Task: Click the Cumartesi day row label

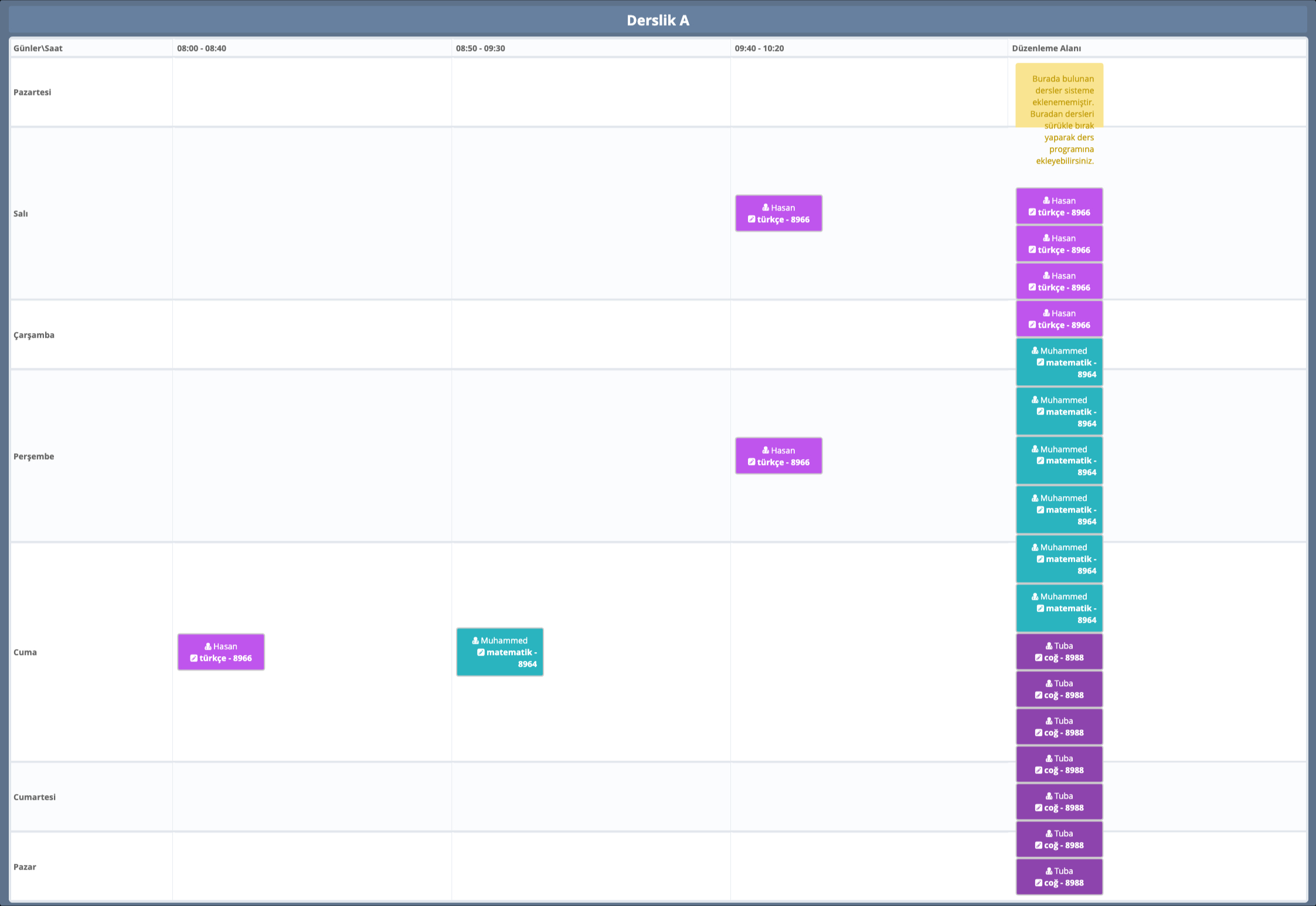Action: coord(35,797)
